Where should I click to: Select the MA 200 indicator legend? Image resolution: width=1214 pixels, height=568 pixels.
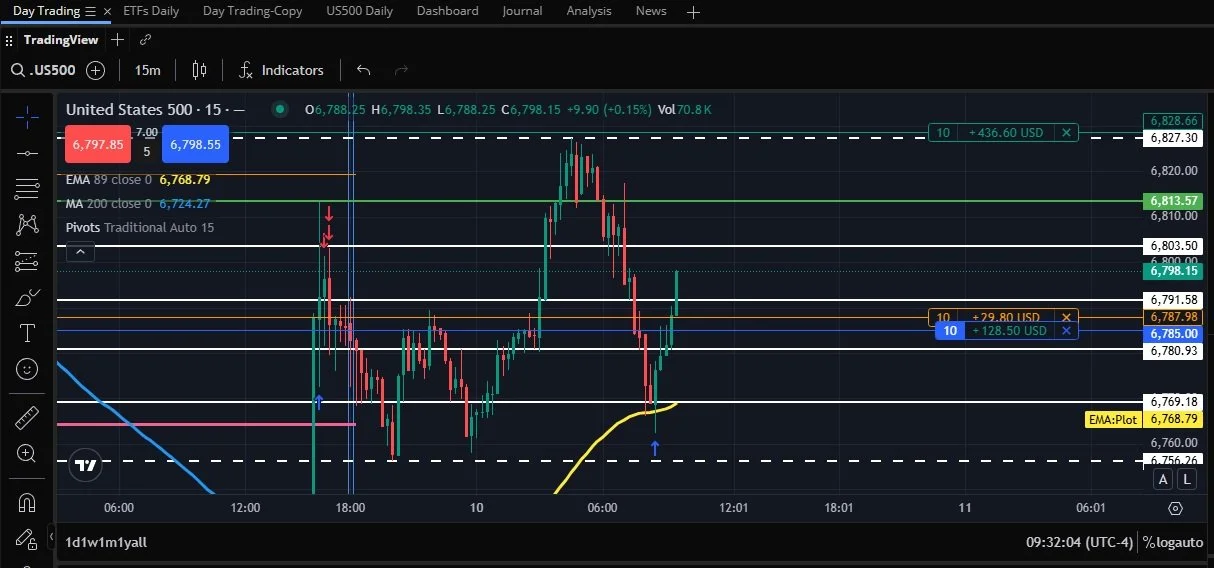[x=138, y=204]
